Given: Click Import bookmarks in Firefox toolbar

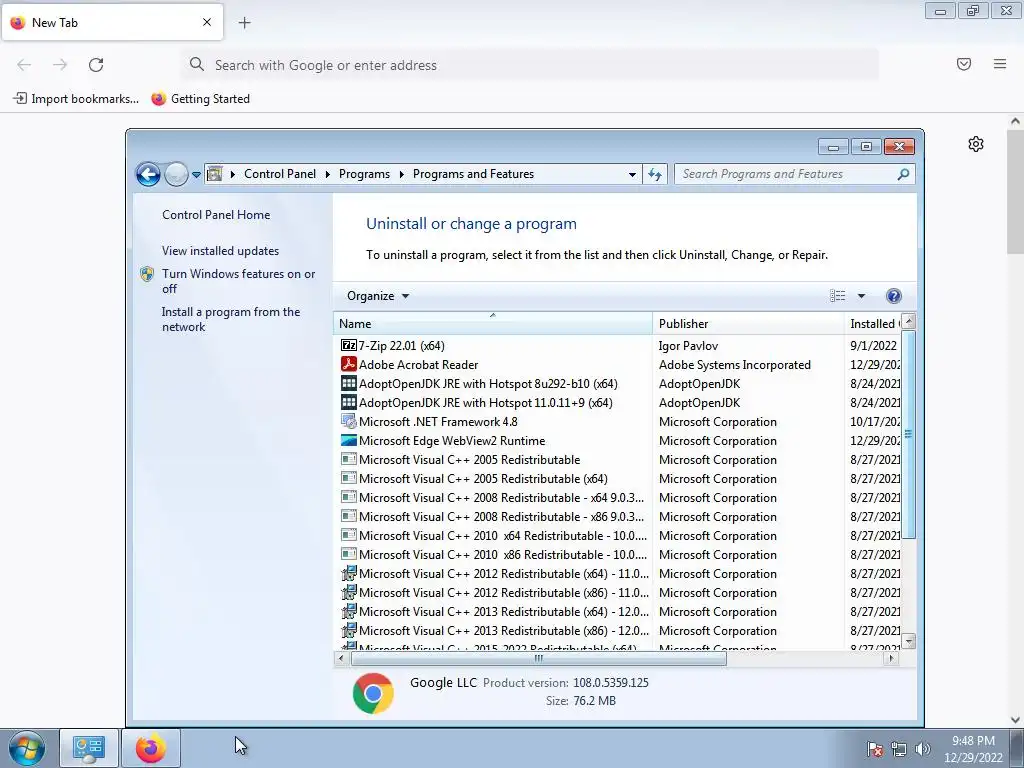Looking at the screenshot, I should point(76,99).
